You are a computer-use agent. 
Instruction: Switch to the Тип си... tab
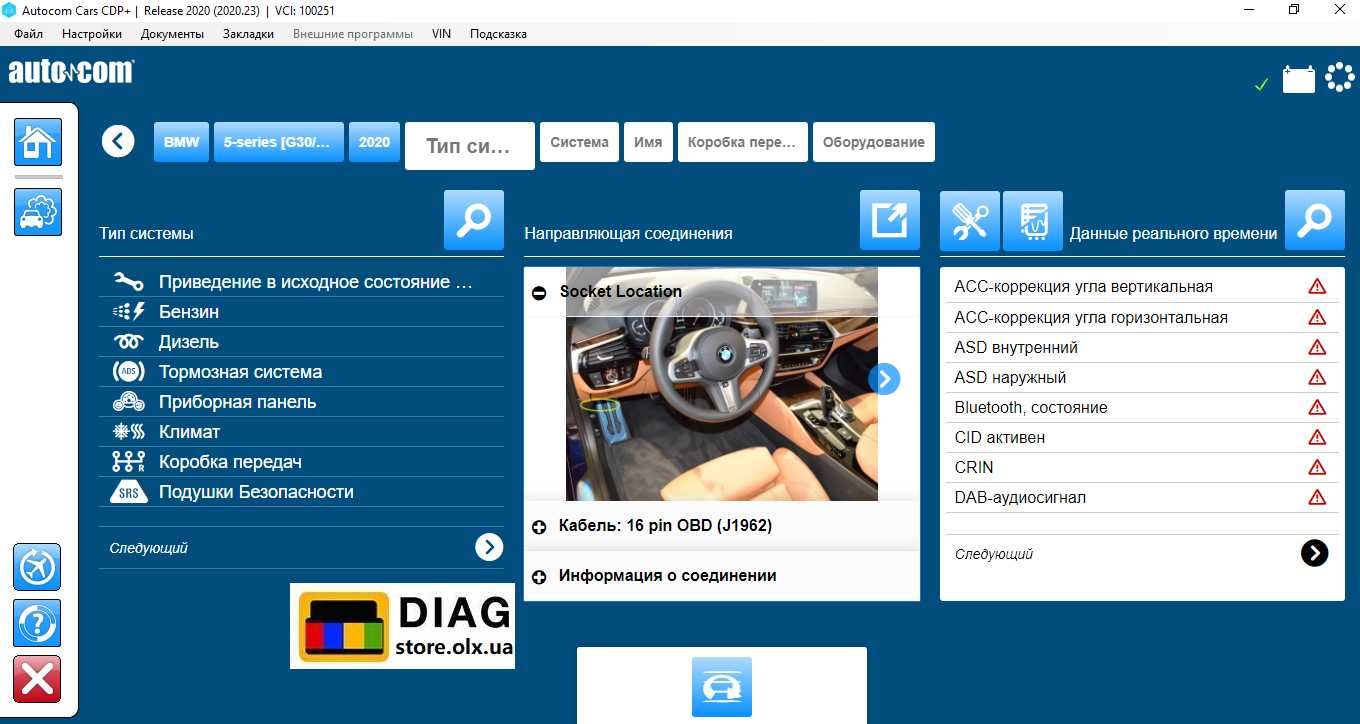click(469, 146)
